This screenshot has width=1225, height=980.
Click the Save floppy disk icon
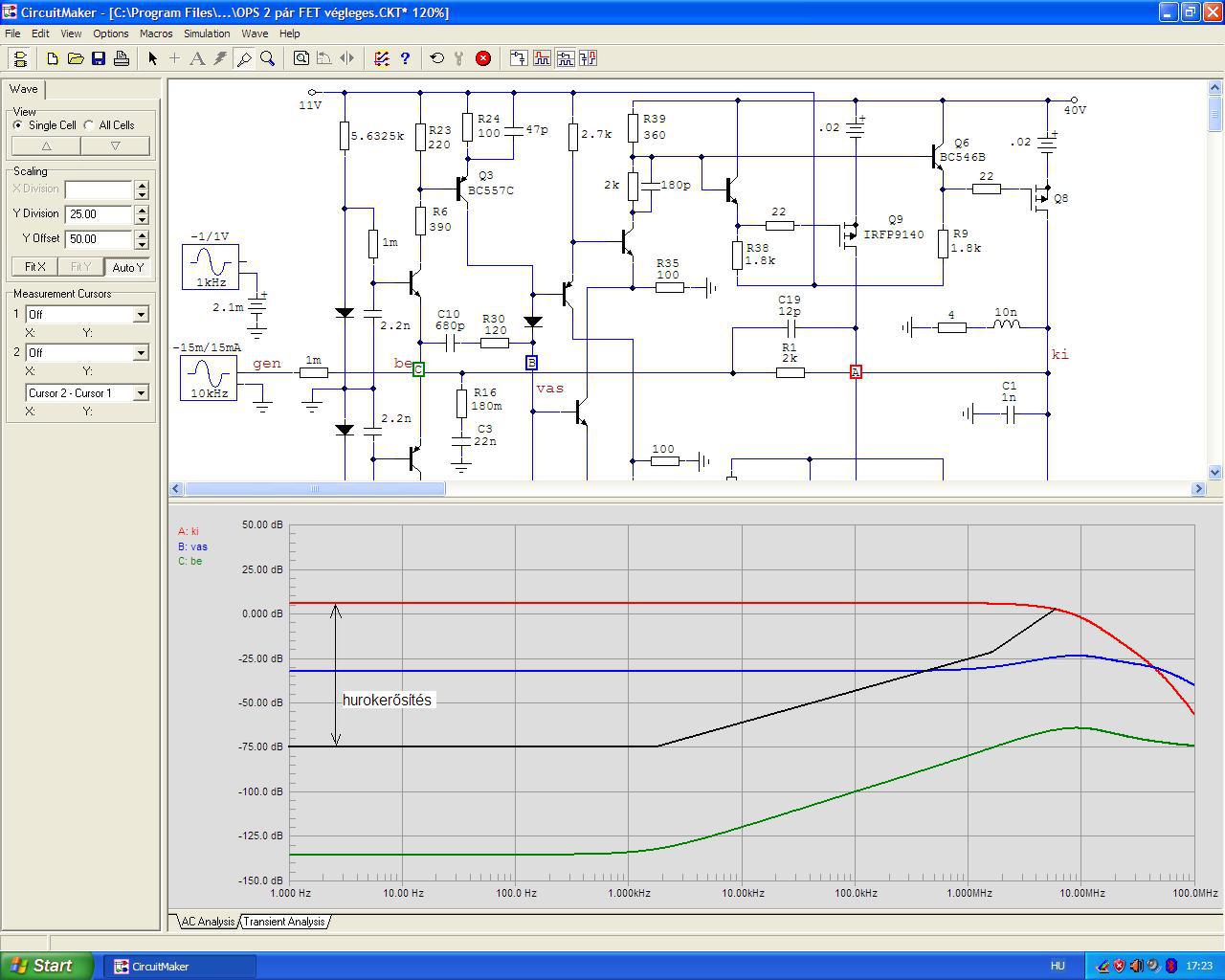[99, 58]
